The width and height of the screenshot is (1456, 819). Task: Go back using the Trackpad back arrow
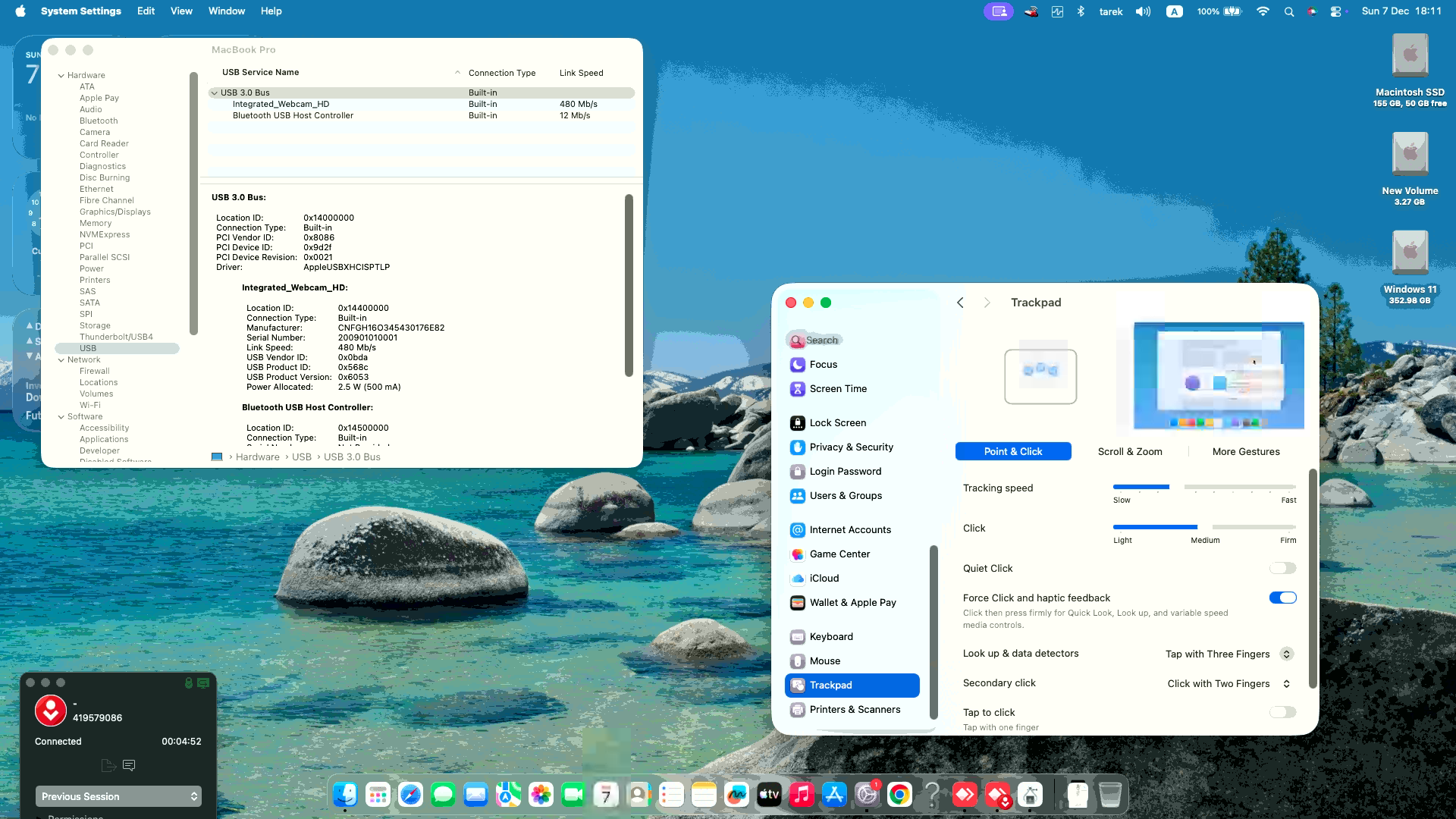click(x=960, y=303)
